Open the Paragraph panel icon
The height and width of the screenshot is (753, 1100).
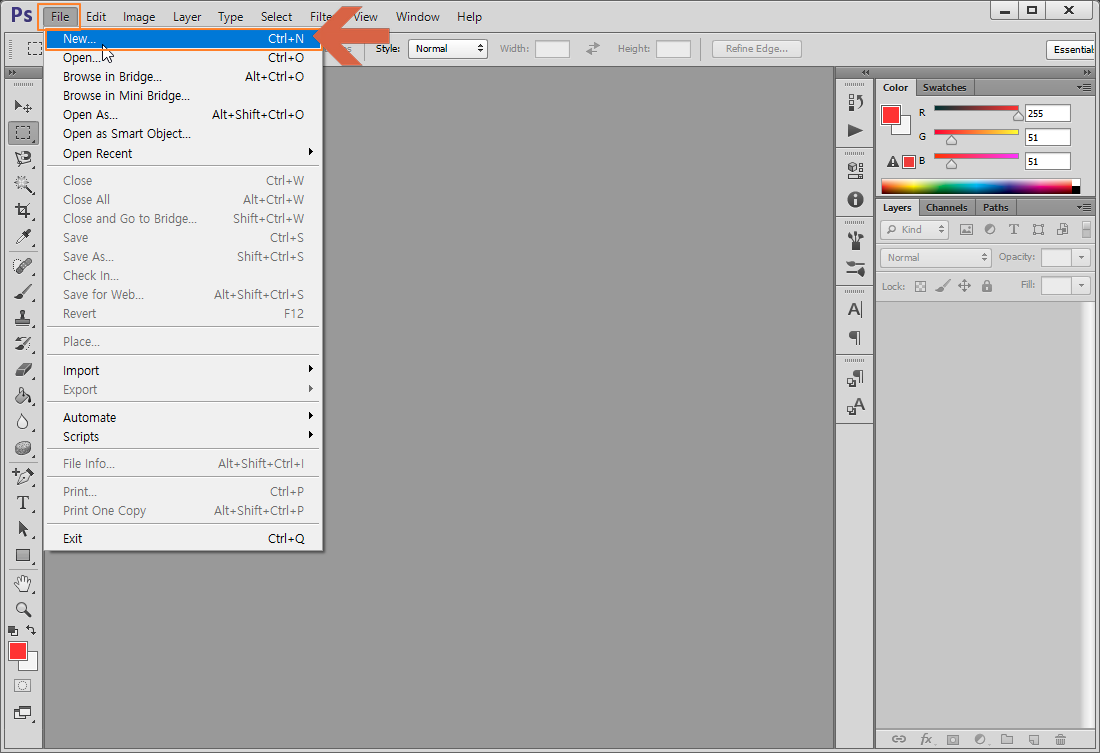tap(855, 338)
